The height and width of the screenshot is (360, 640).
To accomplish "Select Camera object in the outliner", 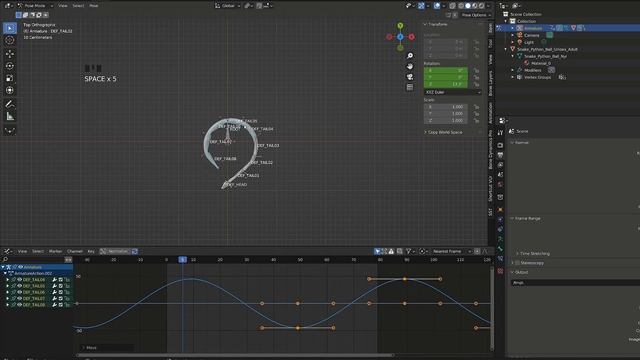I will pyautogui.click(x=531, y=35).
